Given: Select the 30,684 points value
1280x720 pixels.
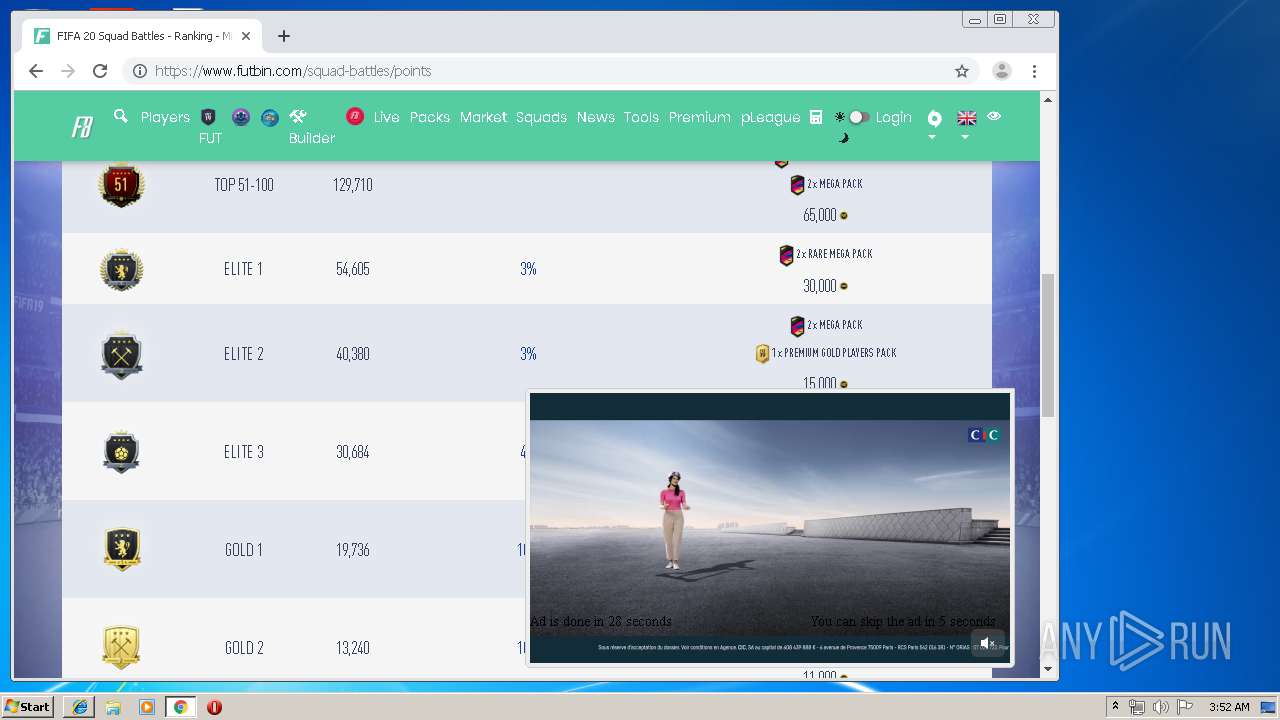Looking at the screenshot, I should (352, 452).
